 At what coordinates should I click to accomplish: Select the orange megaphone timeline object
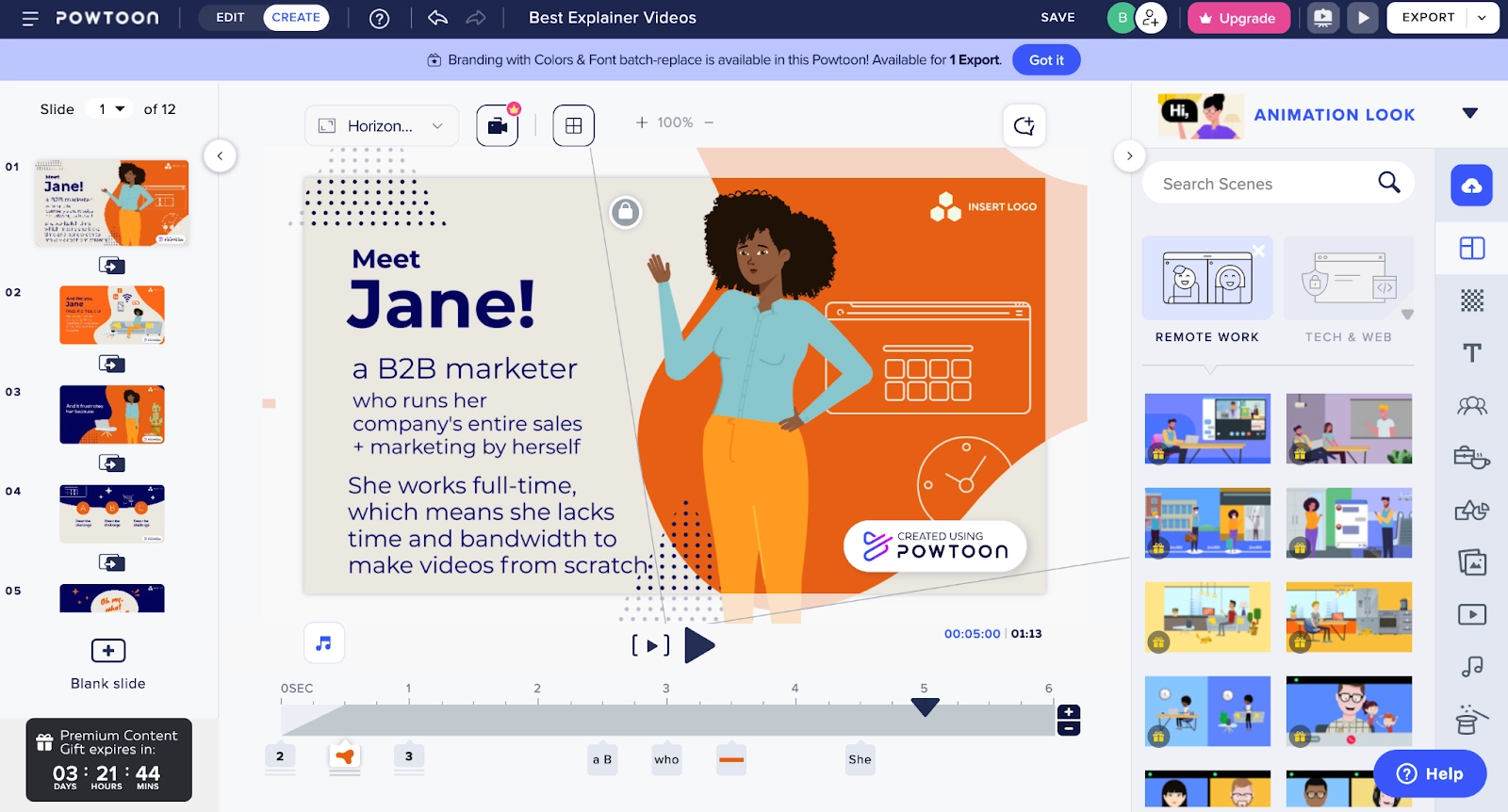pos(345,756)
